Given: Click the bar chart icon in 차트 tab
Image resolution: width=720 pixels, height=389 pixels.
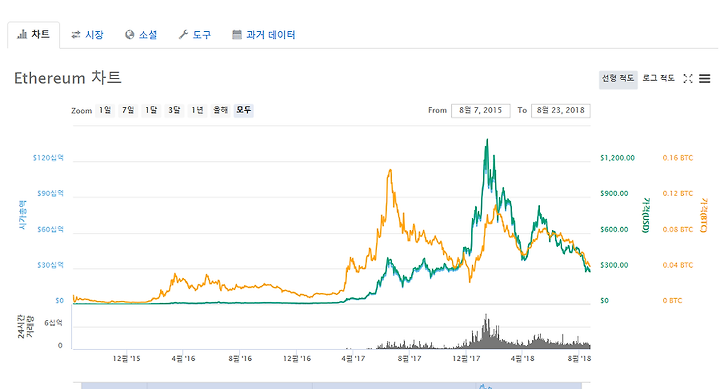Looking at the screenshot, I should (22, 34).
